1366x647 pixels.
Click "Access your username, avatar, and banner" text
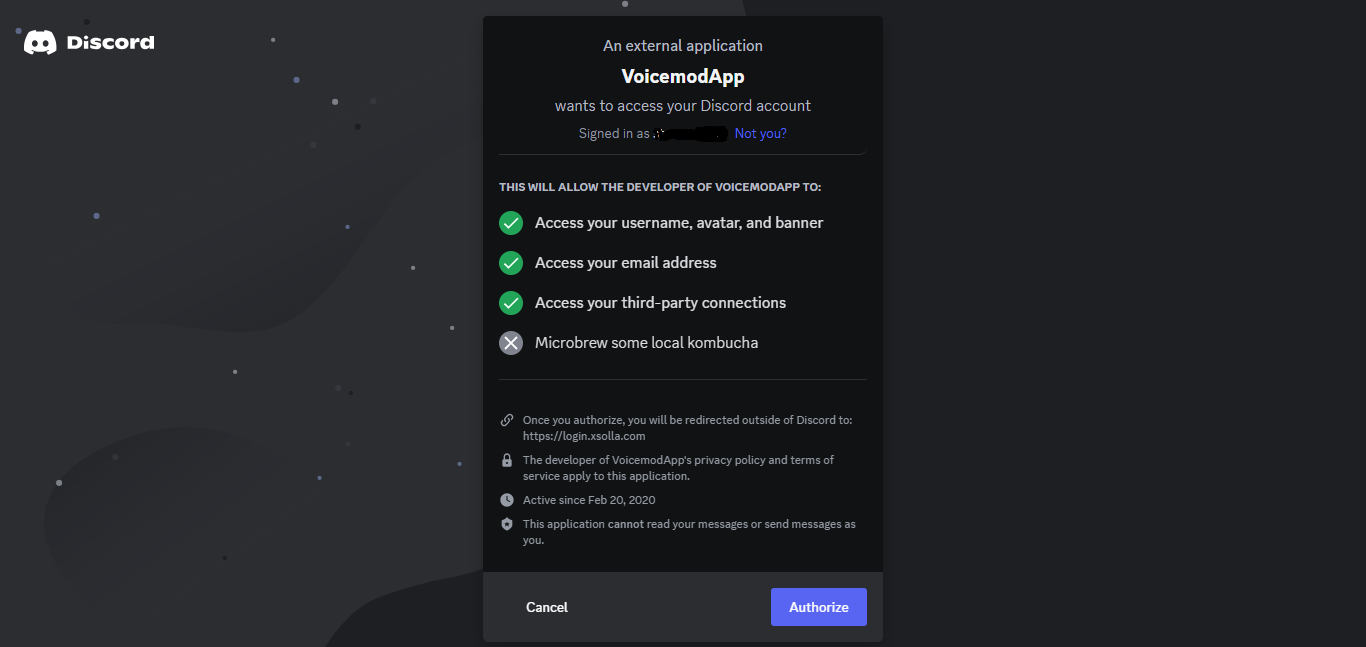[x=679, y=223]
